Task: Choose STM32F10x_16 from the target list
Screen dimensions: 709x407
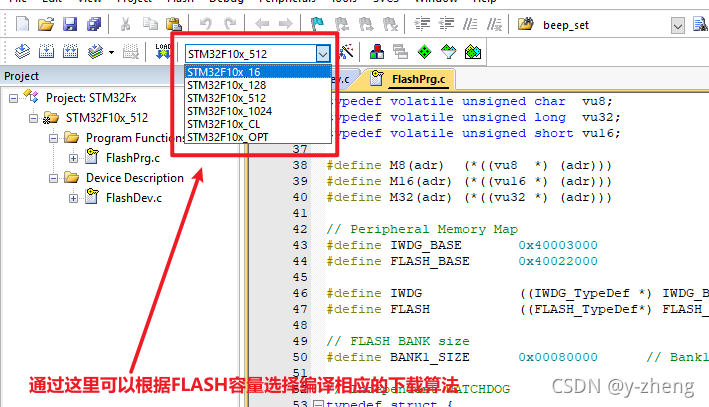Action: 258,72
